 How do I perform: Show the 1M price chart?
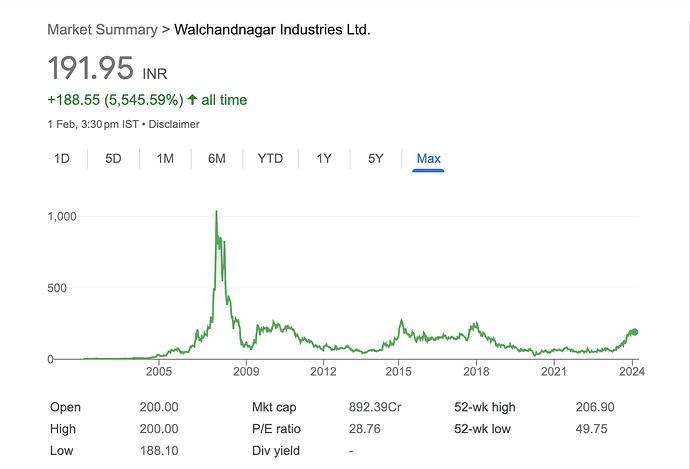tap(165, 158)
